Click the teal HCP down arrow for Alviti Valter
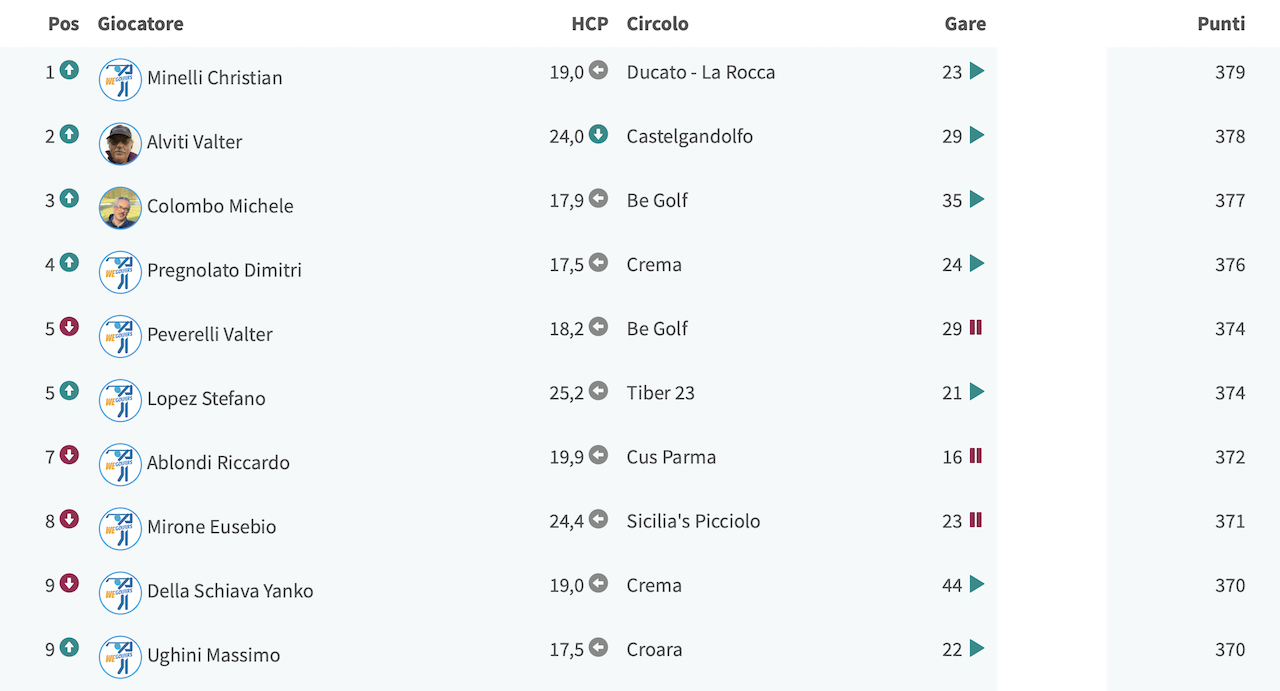The width and height of the screenshot is (1280, 691). click(x=598, y=134)
